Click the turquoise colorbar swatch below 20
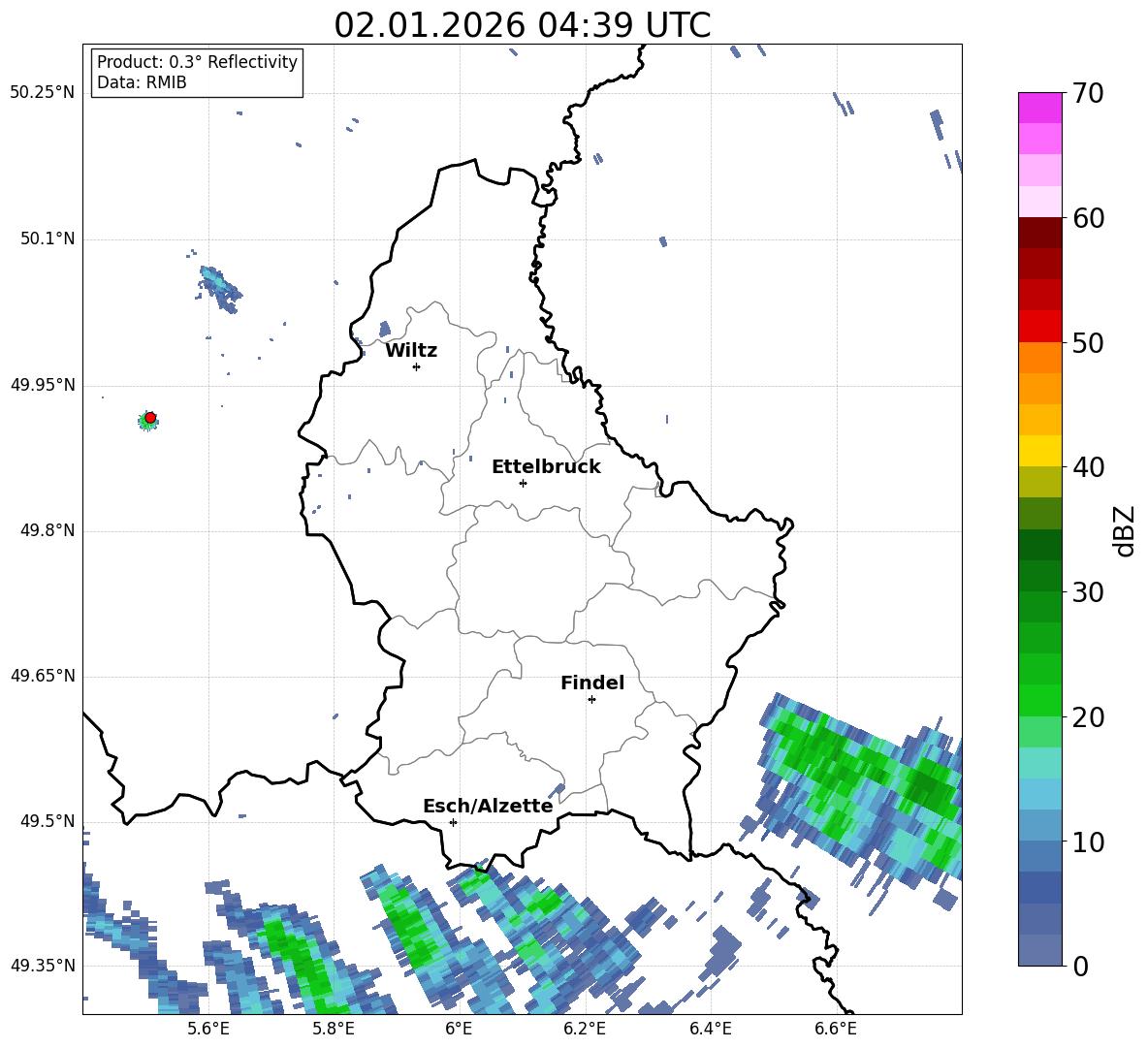Image resolution: width=1148 pixels, height=1048 pixels. click(1039, 763)
